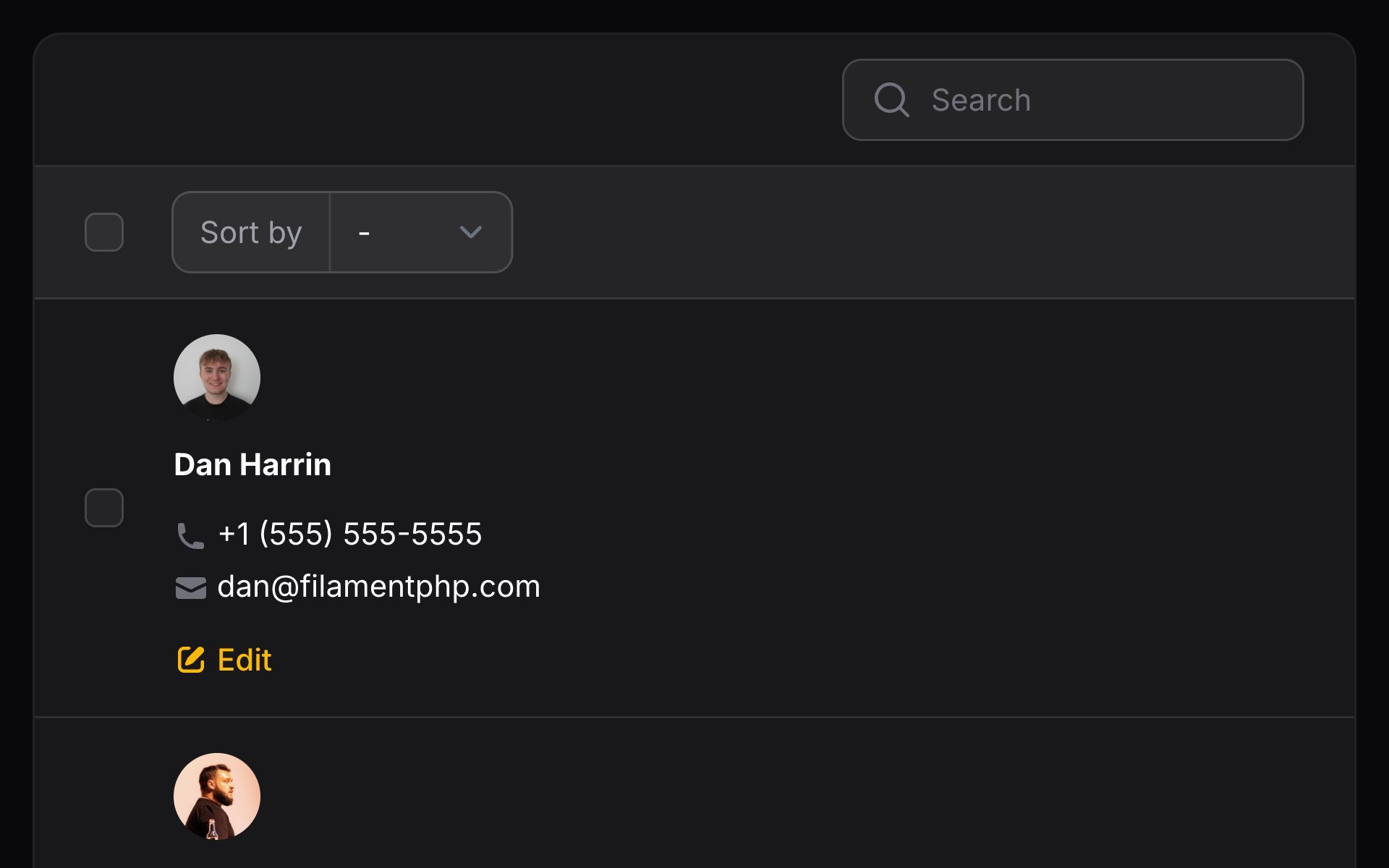Image resolution: width=1389 pixels, height=868 pixels.
Task: Click the Search placeholder text
Action: pyautogui.click(x=981, y=100)
